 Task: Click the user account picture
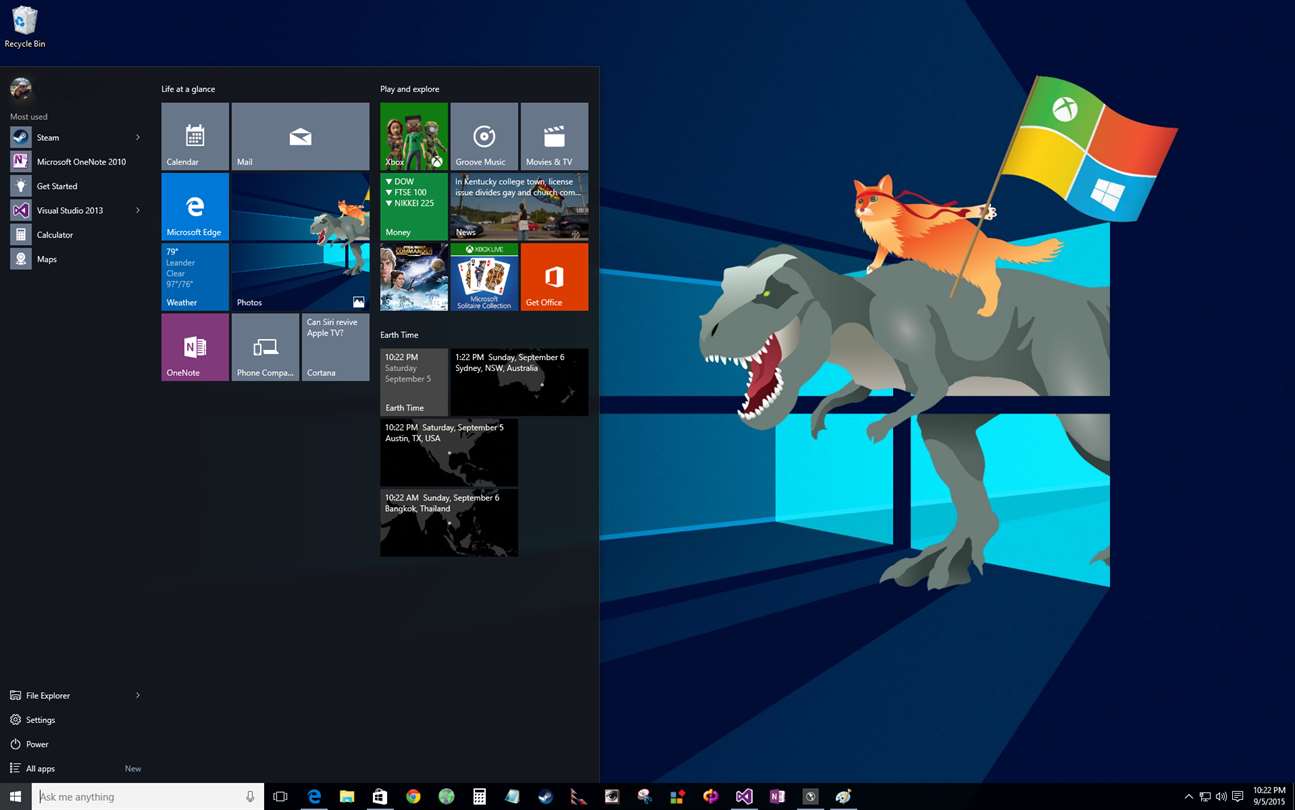coord(20,89)
